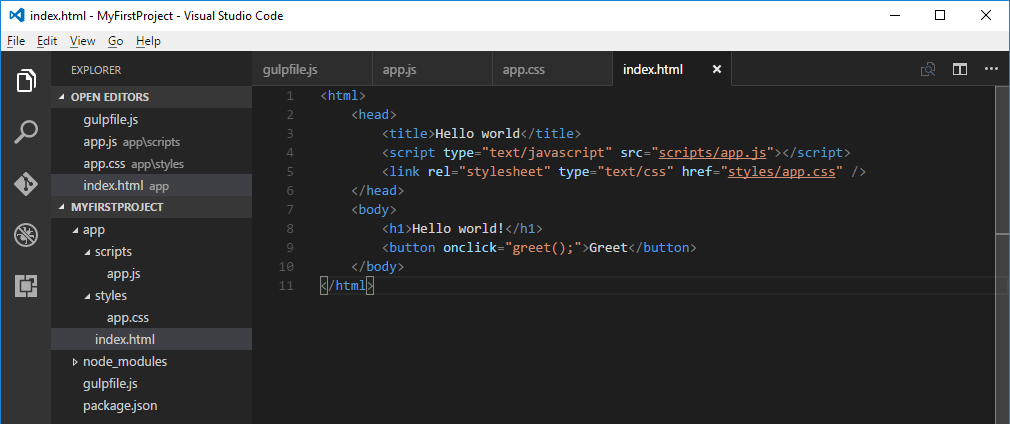The image size is (1010, 424).
Task: Close the Visual Studio Code window
Action: click(986, 15)
